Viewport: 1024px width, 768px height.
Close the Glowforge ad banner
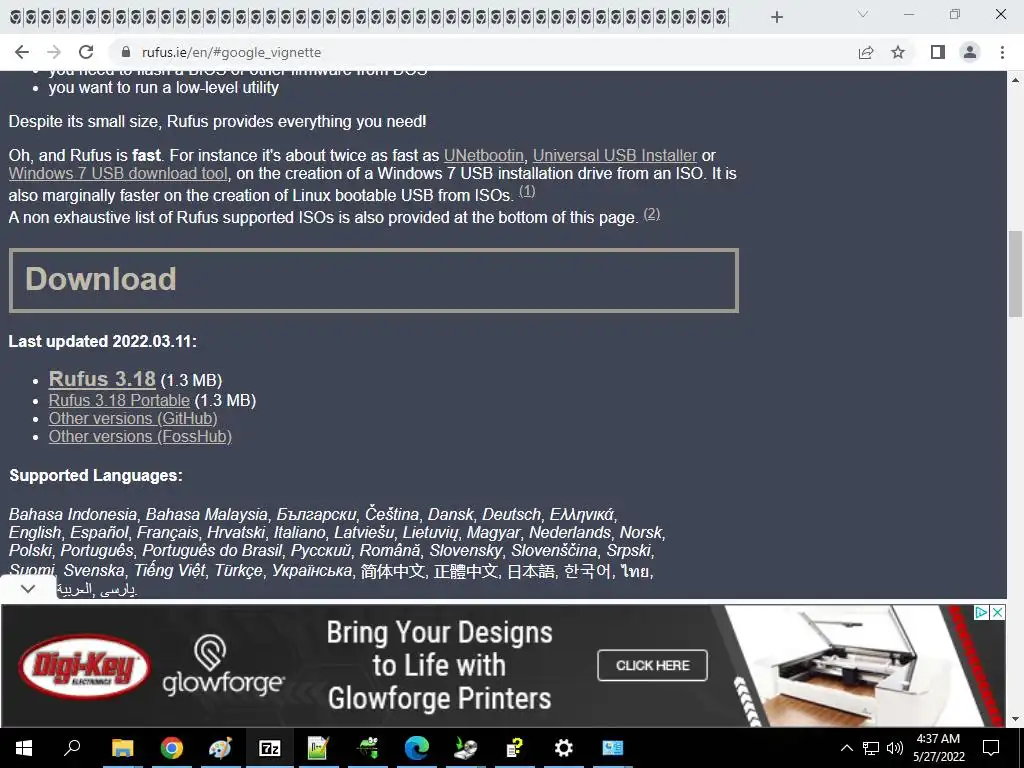point(997,613)
